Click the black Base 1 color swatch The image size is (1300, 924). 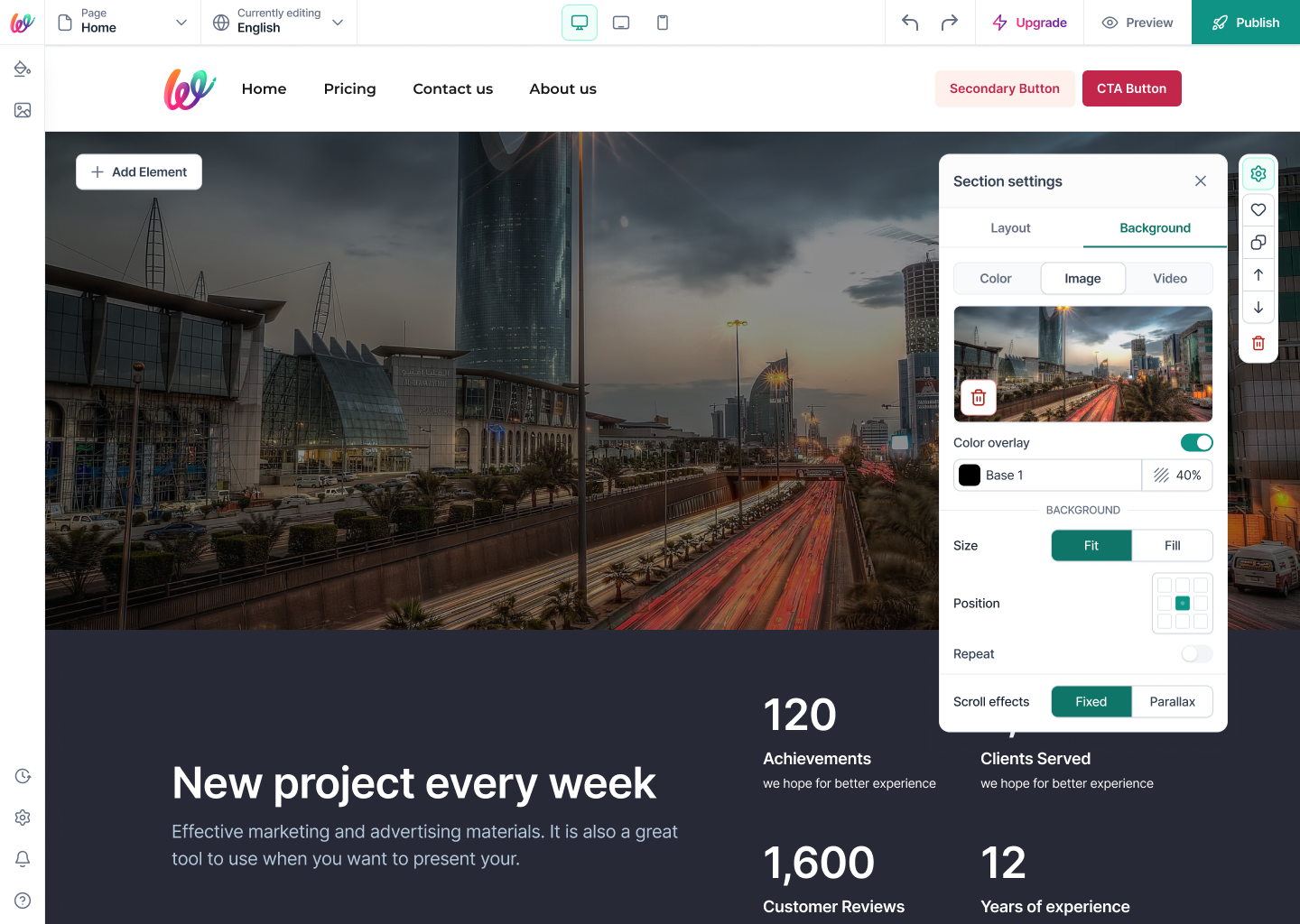click(x=970, y=476)
